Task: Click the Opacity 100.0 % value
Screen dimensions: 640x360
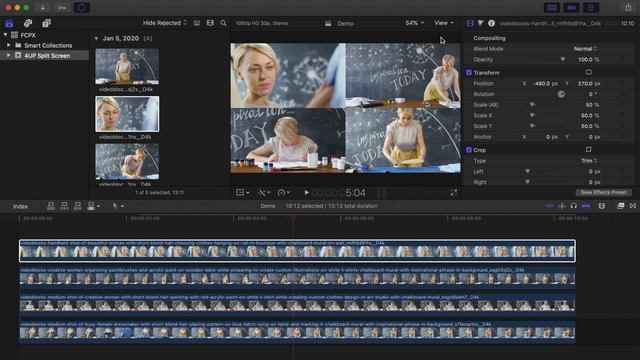Action: 588,60
